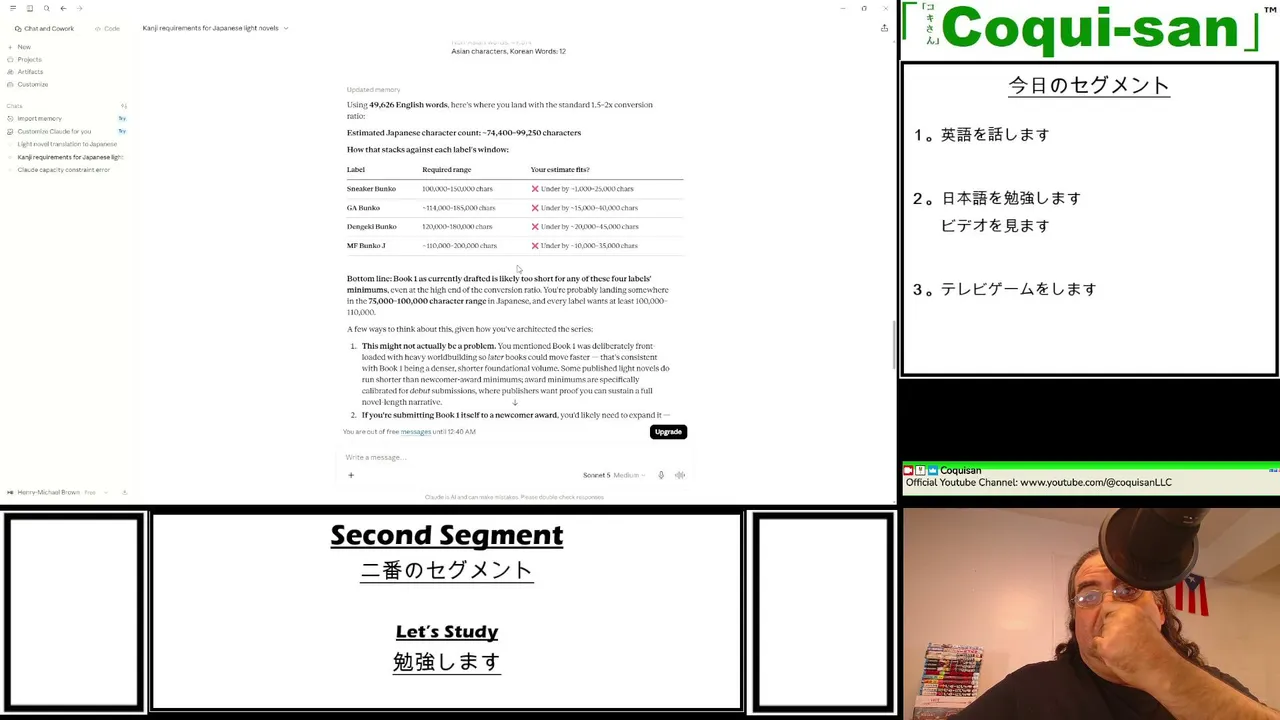This screenshot has width=1280, height=720.
Task: Open the search magnifier icon
Action: pos(46,8)
